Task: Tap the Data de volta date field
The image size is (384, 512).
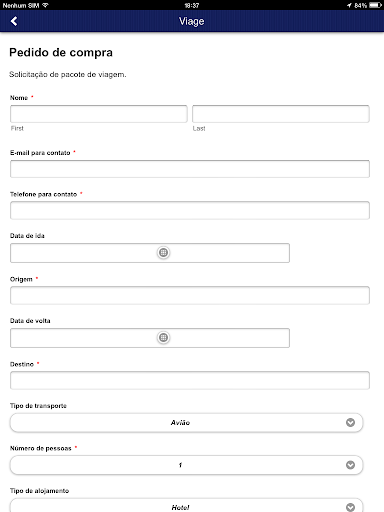Action: tap(150, 338)
